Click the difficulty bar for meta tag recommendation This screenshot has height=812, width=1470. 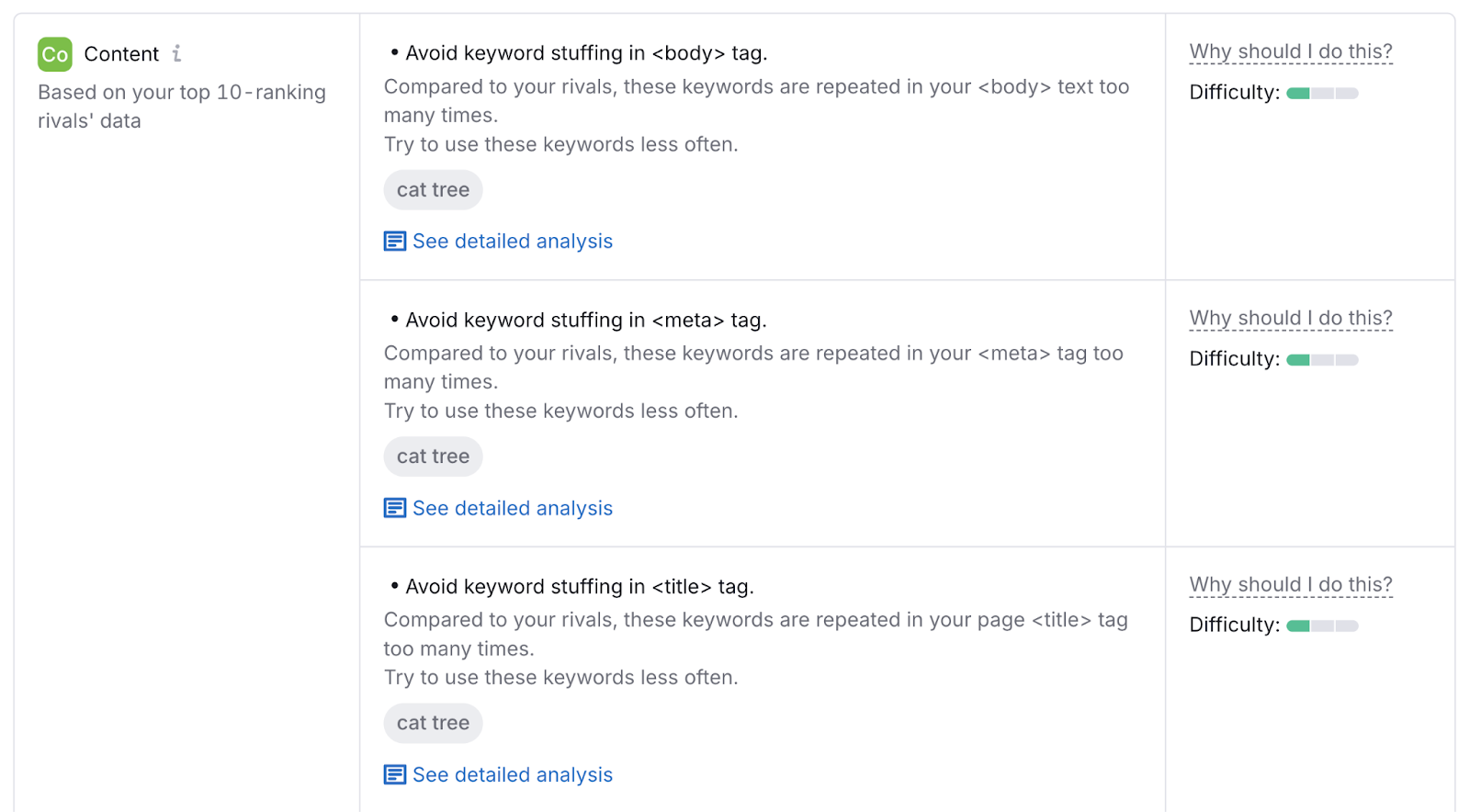[x=1321, y=359]
